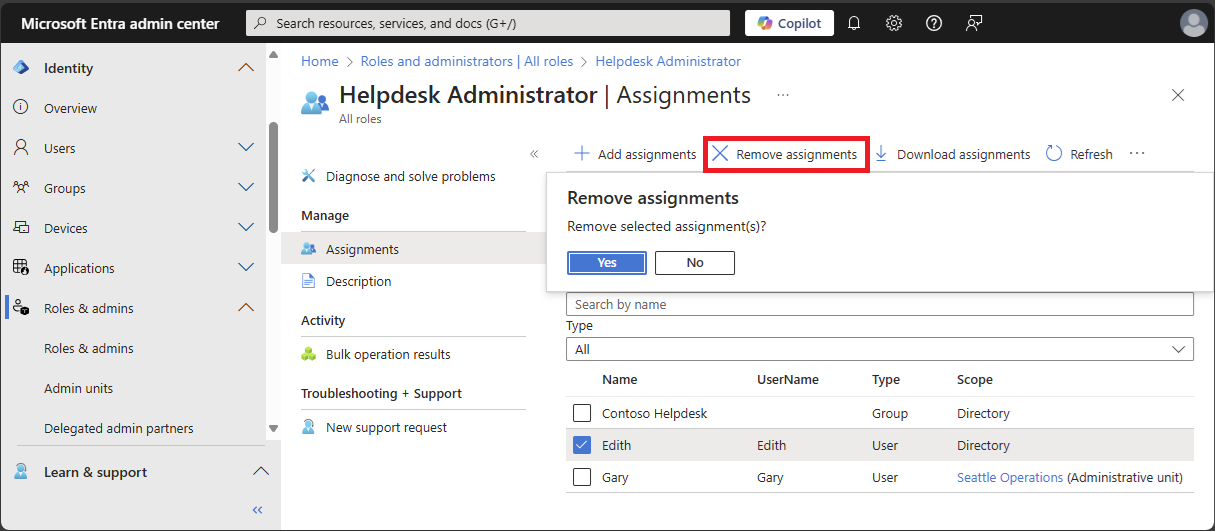The image size is (1215, 531).
Task: Select the Gary row checkbox
Action: point(582,477)
